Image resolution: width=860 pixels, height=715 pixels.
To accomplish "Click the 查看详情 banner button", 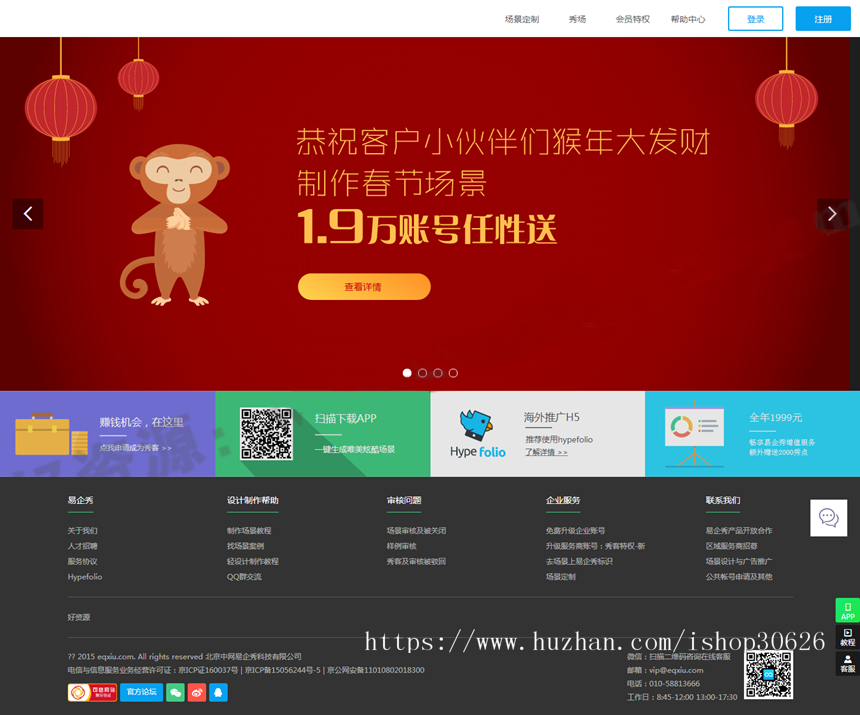I will click(364, 286).
